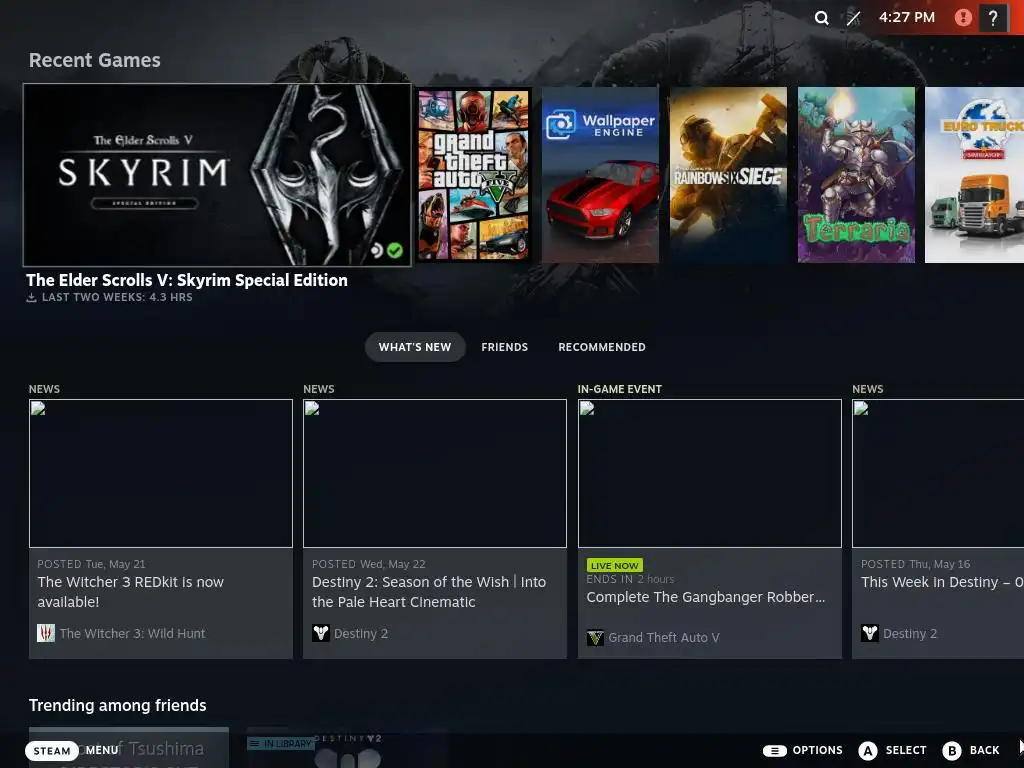Open Destiny 2 Season of the Wish image

click(x=435, y=473)
